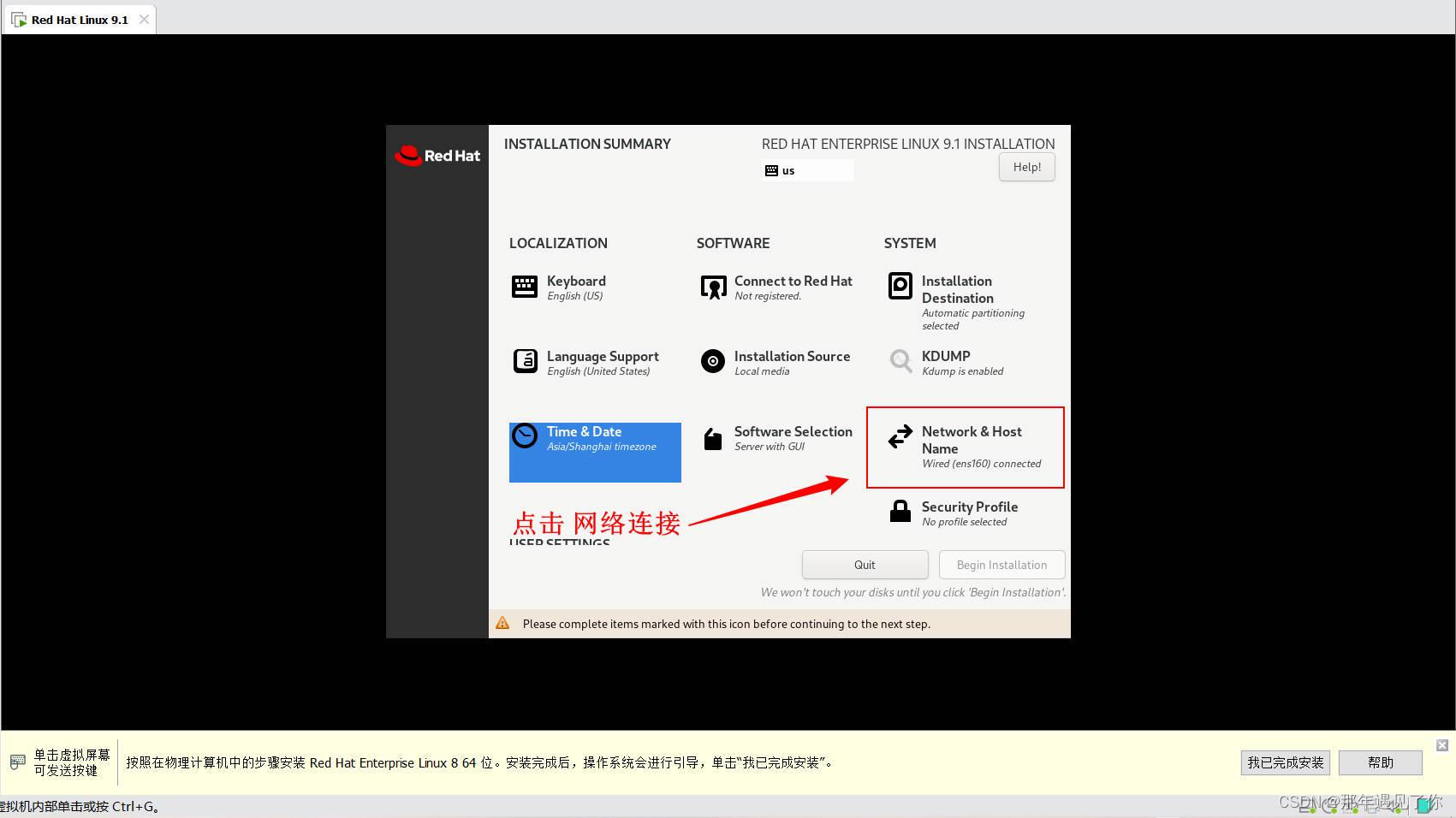1456x818 pixels.
Task: Click the warning triangle in the notice bar
Action: point(502,624)
